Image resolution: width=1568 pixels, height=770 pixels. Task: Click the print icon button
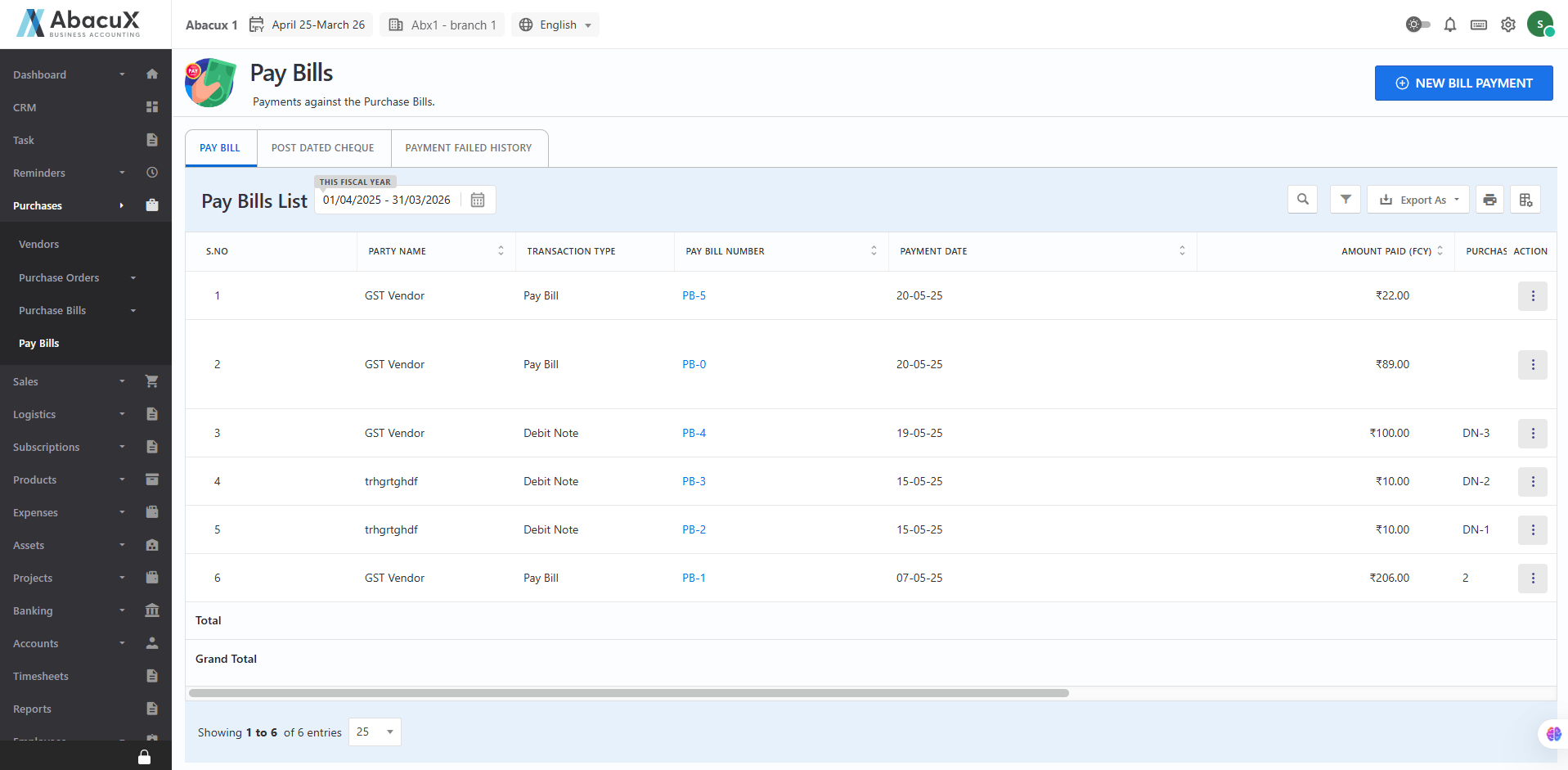[1489, 200]
